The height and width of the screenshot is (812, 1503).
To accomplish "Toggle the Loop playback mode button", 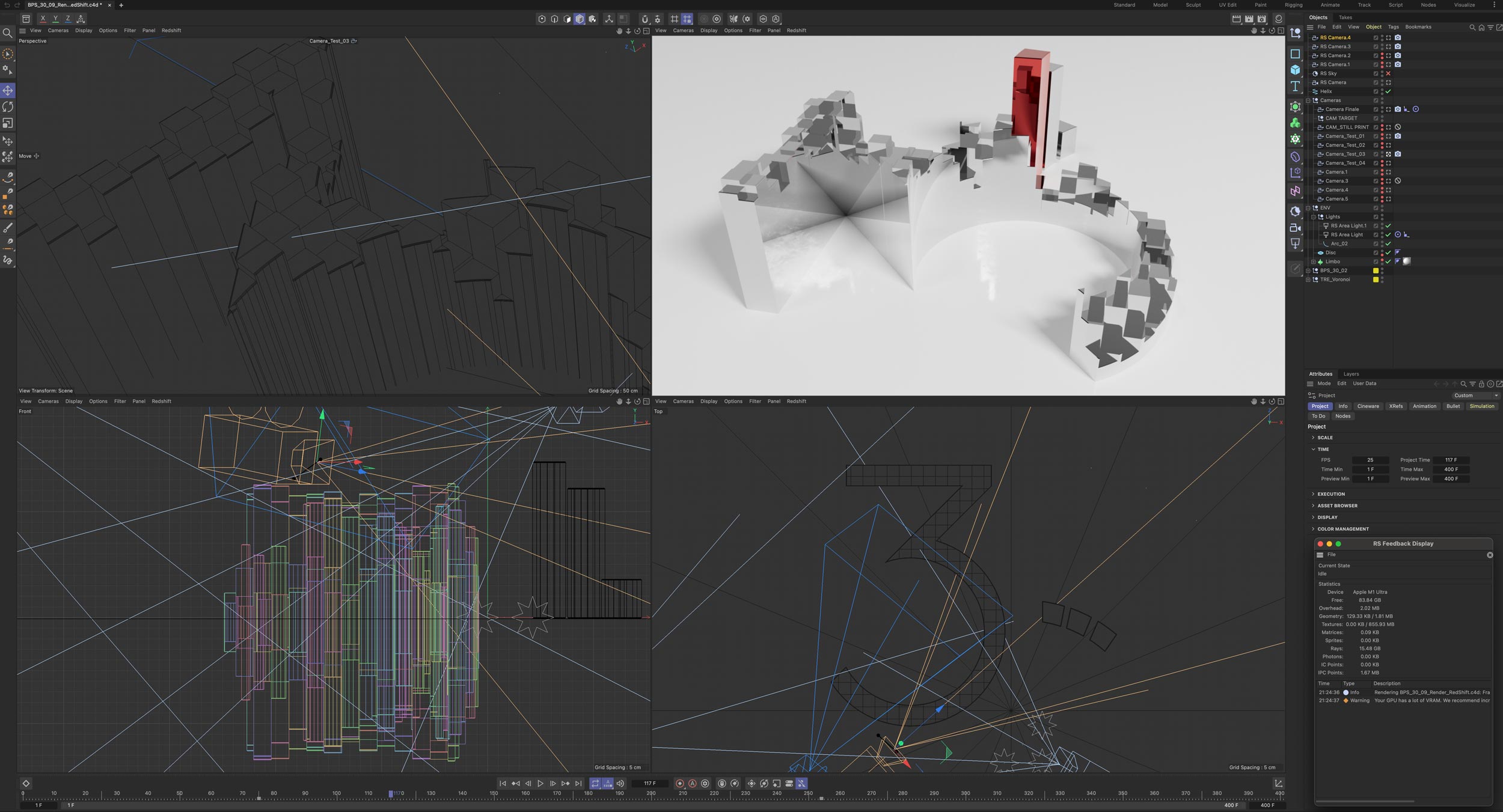I will tap(595, 784).
